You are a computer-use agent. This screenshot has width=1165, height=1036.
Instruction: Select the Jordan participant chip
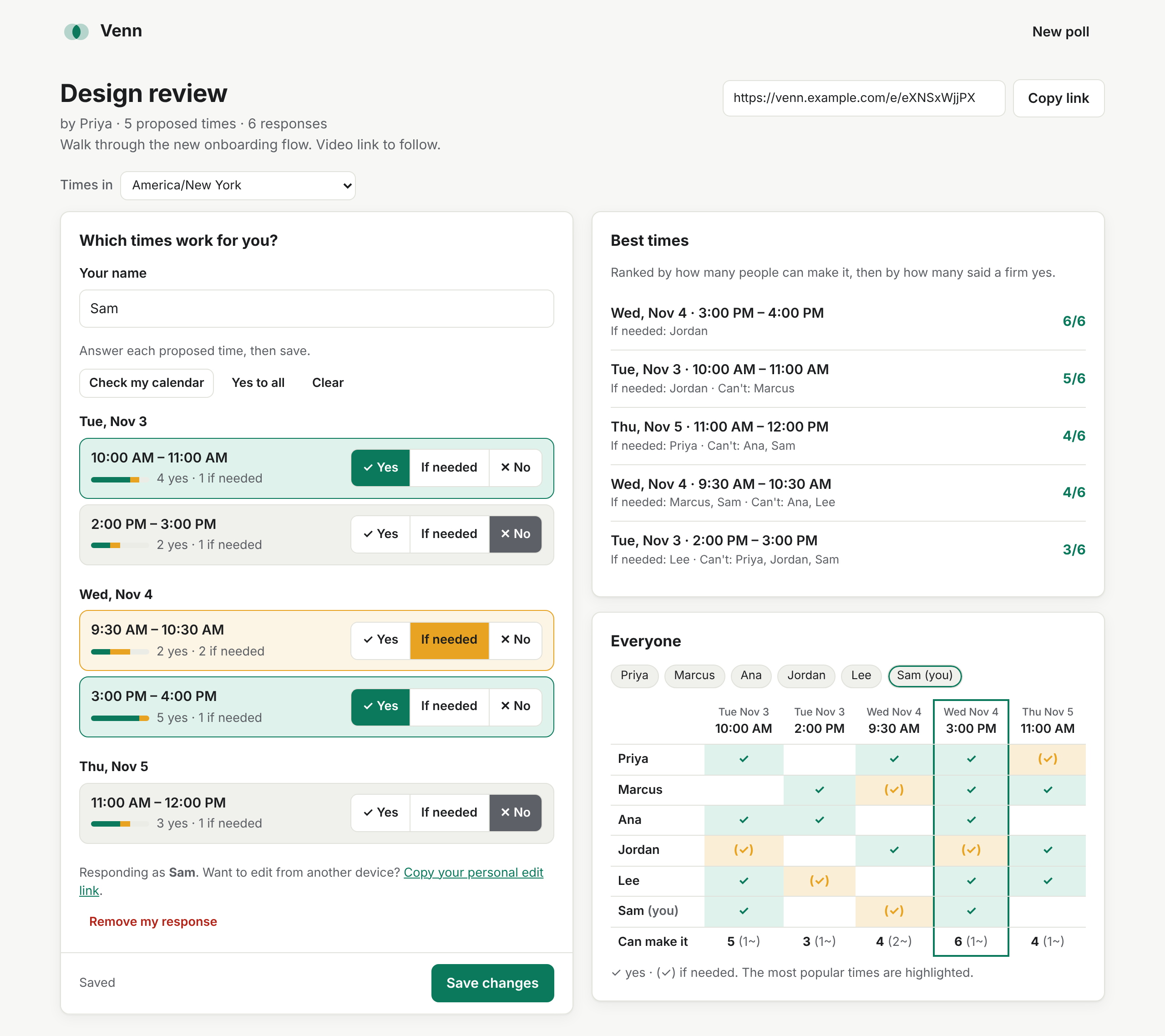coord(806,675)
